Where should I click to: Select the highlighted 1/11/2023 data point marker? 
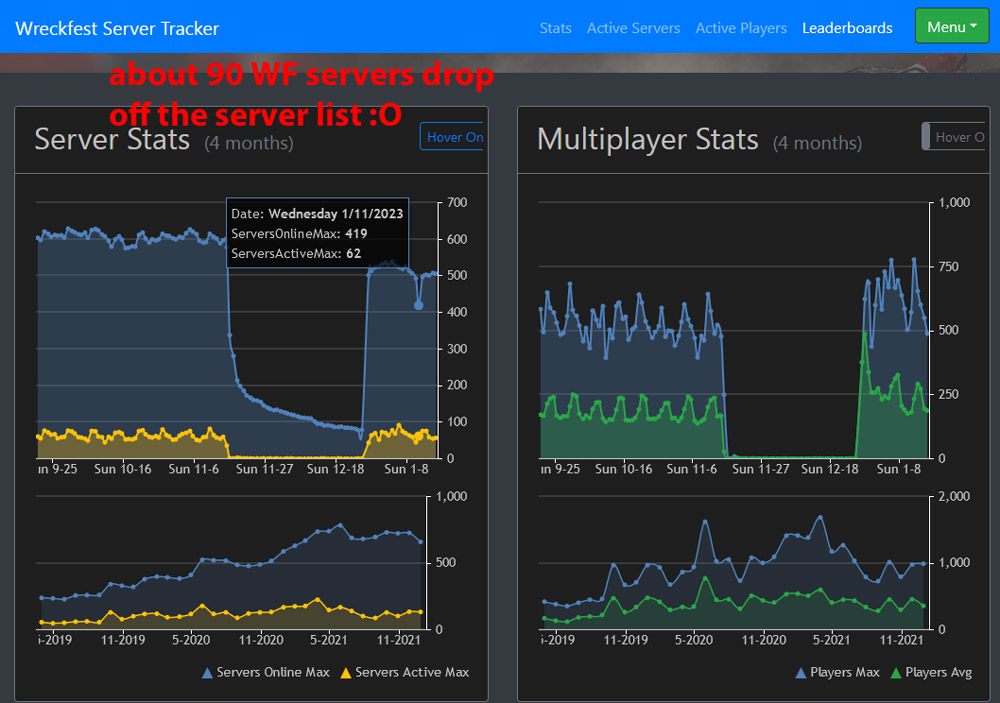pyautogui.click(x=419, y=306)
